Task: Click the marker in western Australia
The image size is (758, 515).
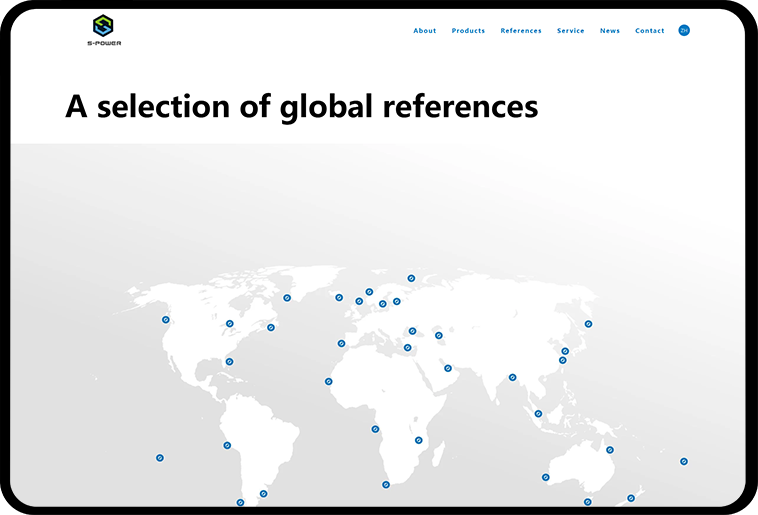Action: pos(546,477)
